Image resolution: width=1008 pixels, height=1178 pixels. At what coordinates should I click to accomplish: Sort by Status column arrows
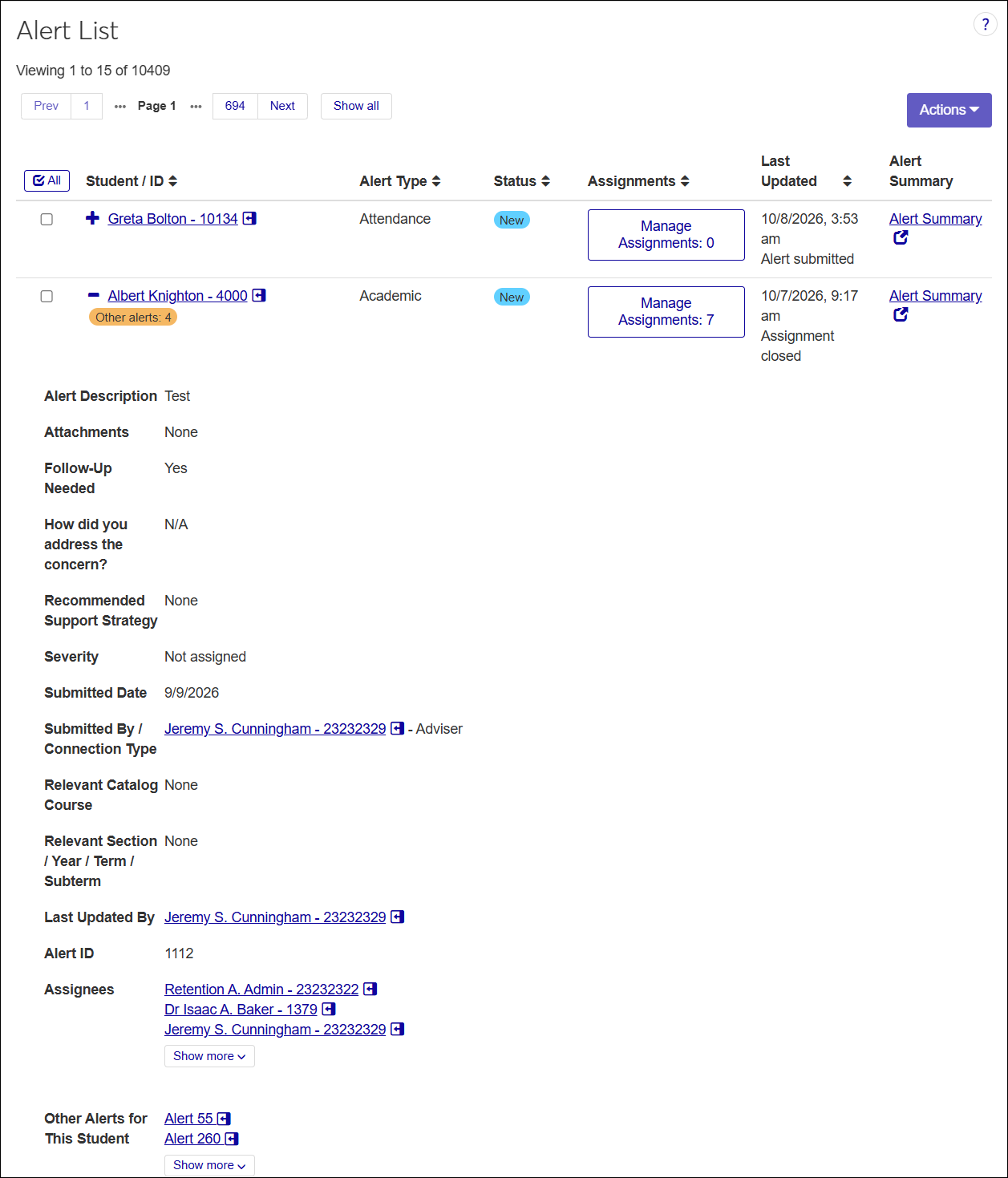545,181
